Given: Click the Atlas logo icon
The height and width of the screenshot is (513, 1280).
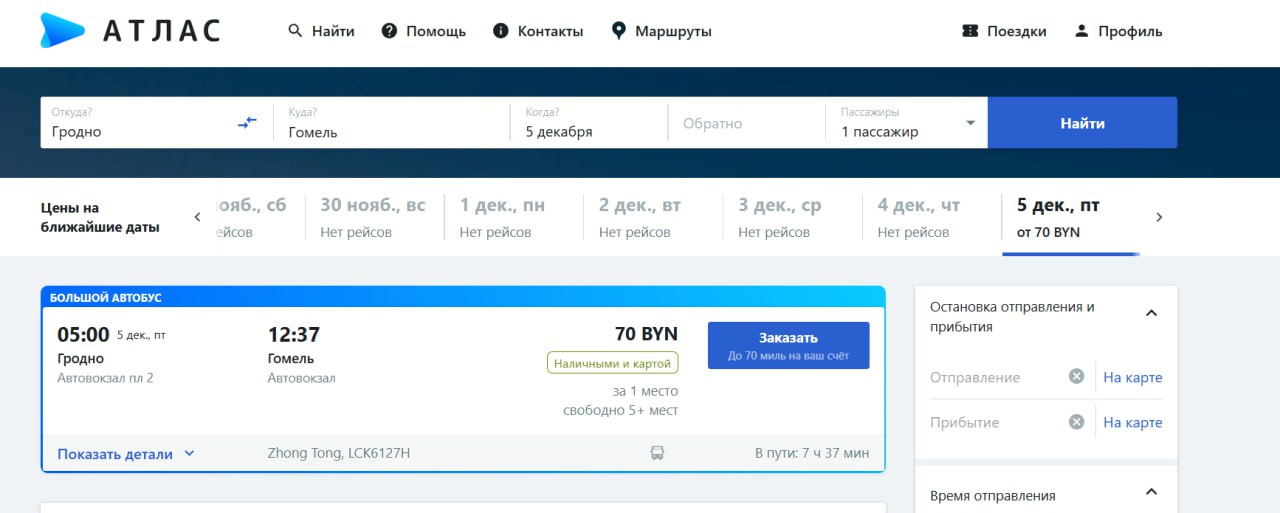Looking at the screenshot, I should click(x=62, y=31).
